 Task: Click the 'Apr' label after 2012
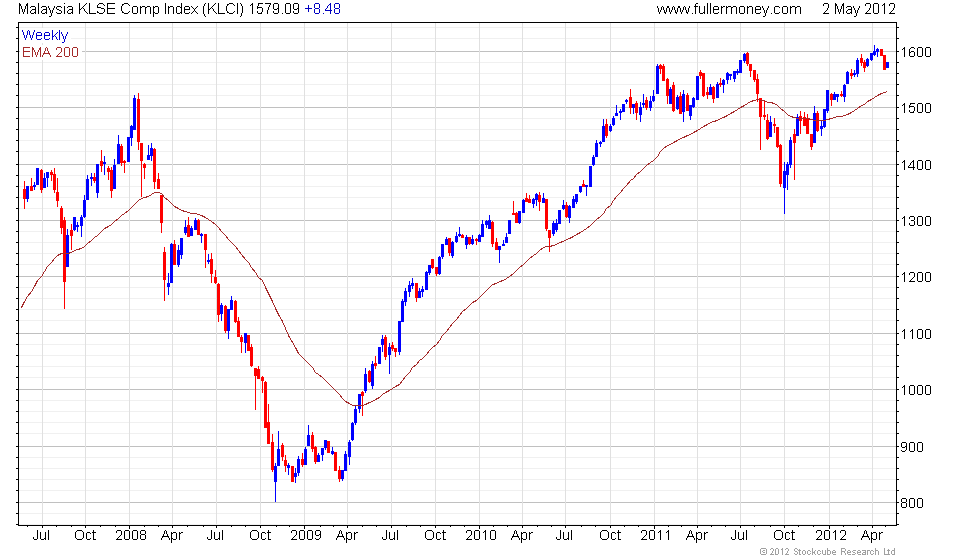click(x=872, y=536)
